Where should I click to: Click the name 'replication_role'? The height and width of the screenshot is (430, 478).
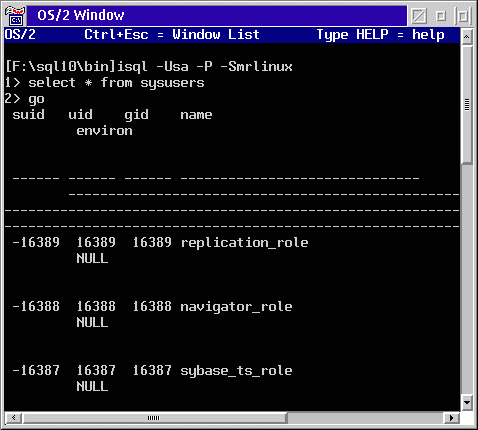coord(244,243)
